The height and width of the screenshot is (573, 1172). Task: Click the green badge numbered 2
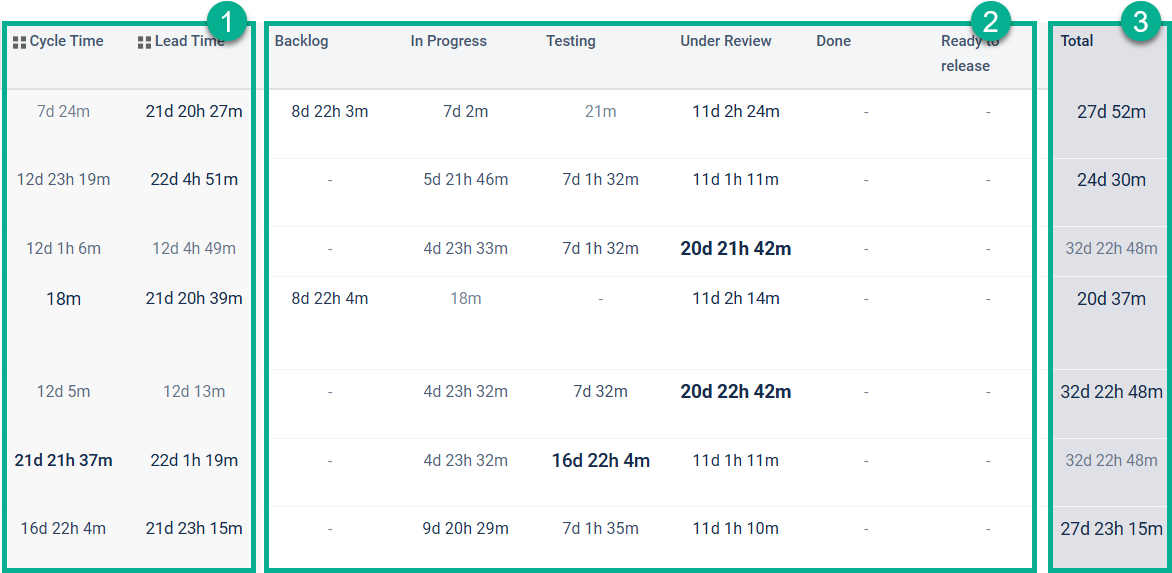(990, 22)
